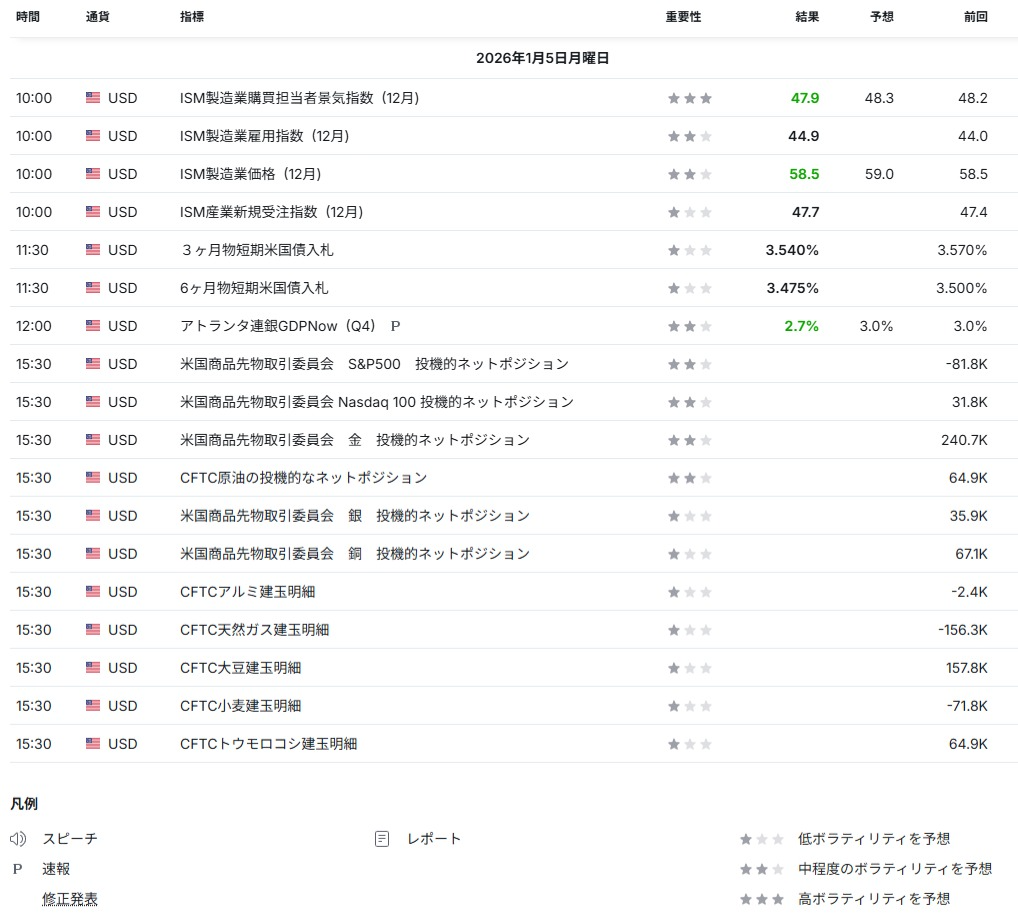Click the US flag in CFTC天然ガス建玉明細 row
Screen dimensions: 1018x916
(x=93, y=630)
